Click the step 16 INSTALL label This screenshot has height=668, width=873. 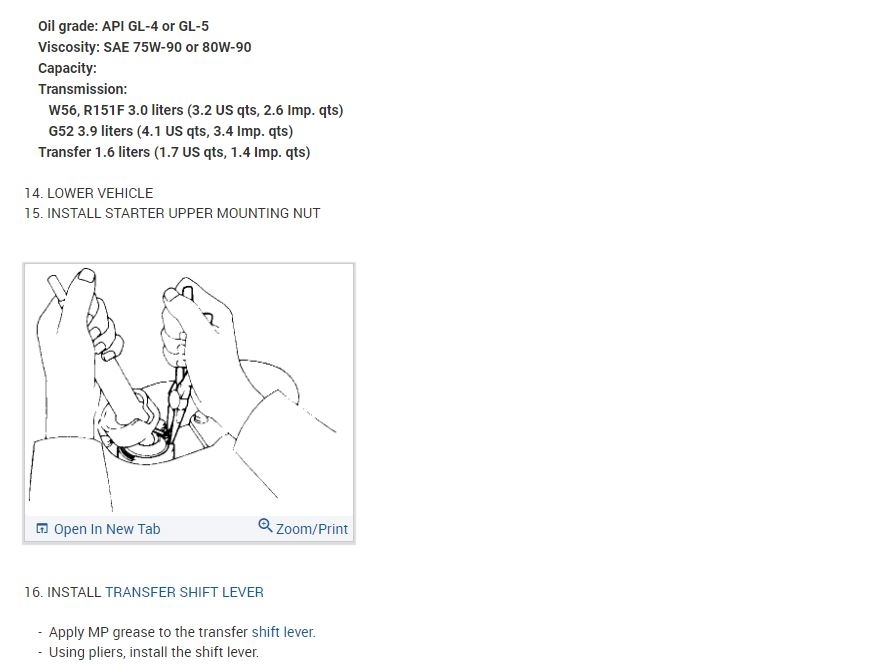click(63, 592)
